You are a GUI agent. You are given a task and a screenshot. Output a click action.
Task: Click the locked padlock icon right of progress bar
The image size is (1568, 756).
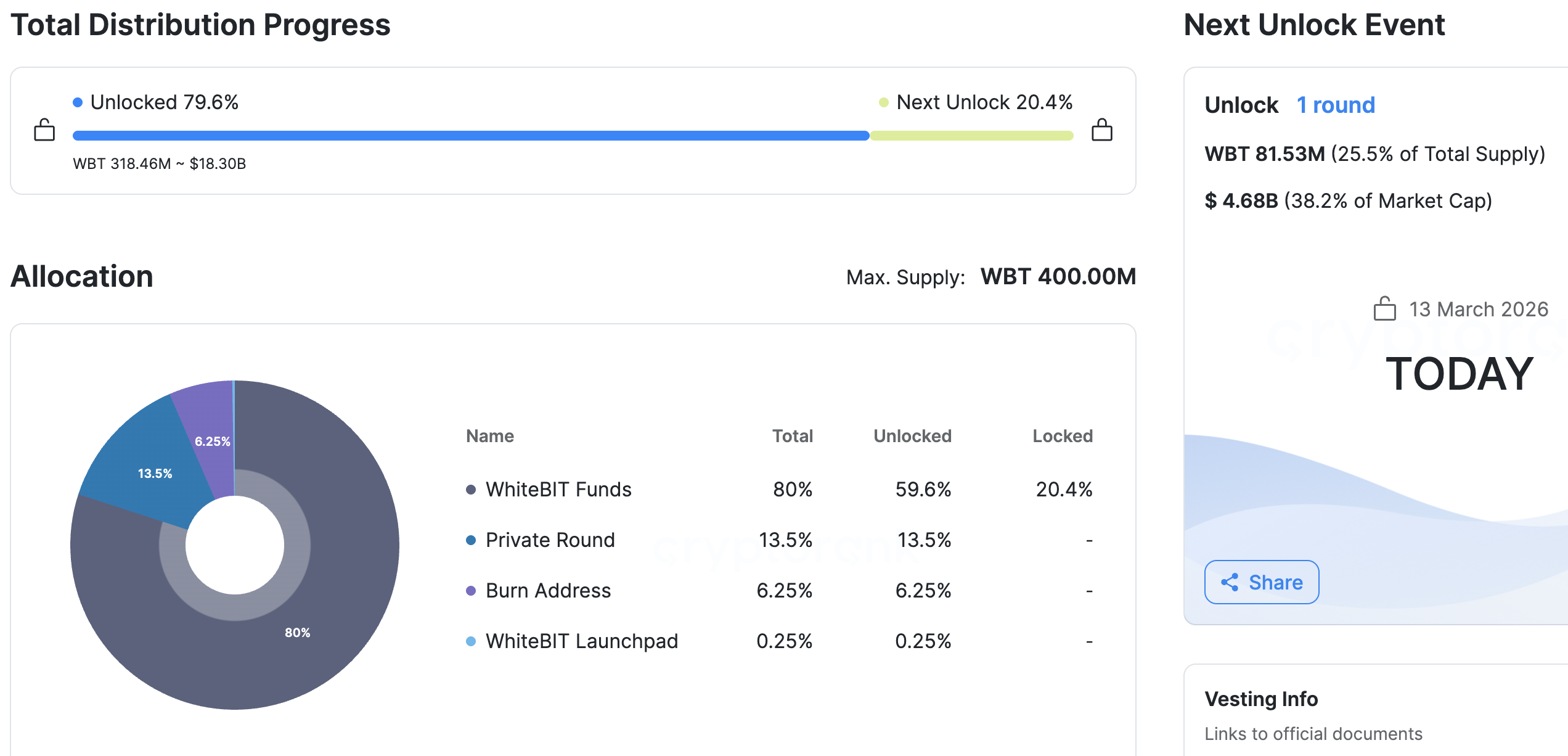pos(1102,130)
